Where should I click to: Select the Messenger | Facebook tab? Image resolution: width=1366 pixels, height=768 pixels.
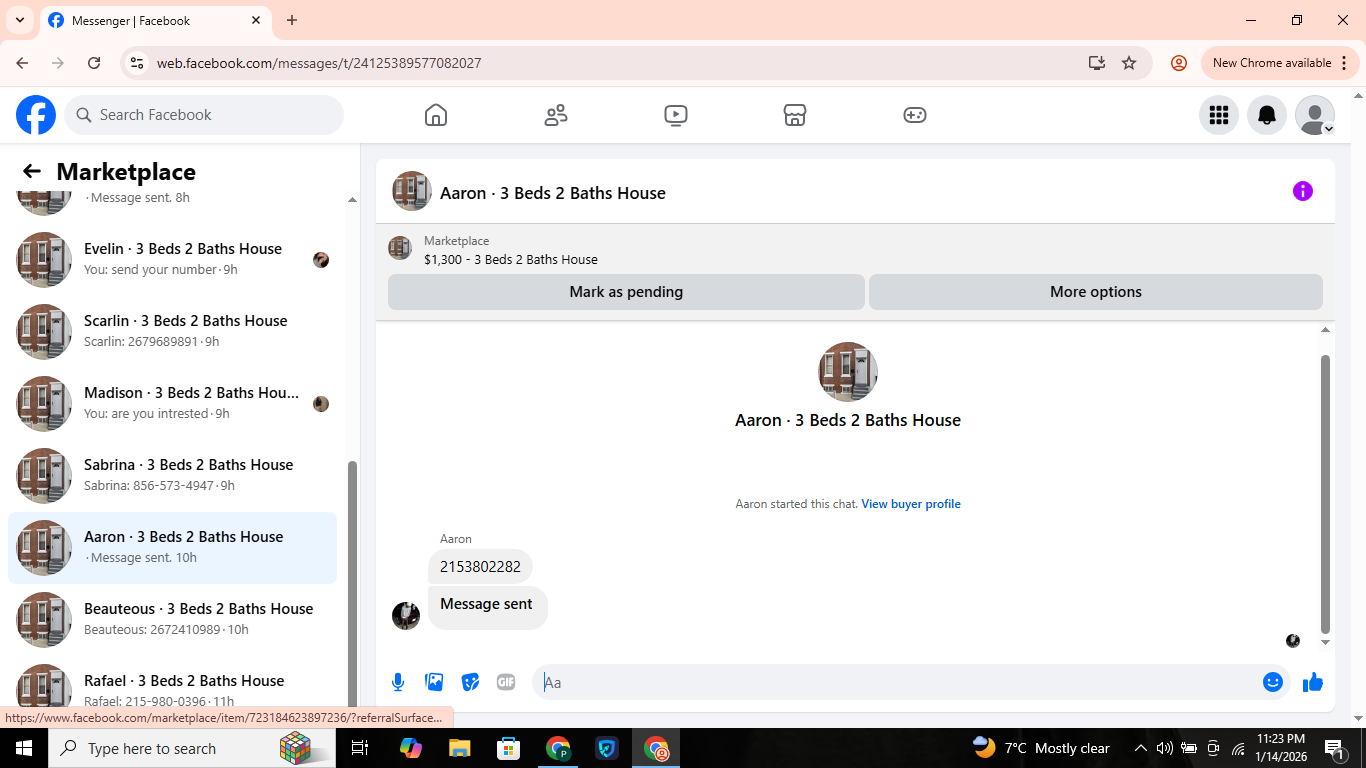pyautogui.click(x=156, y=20)
